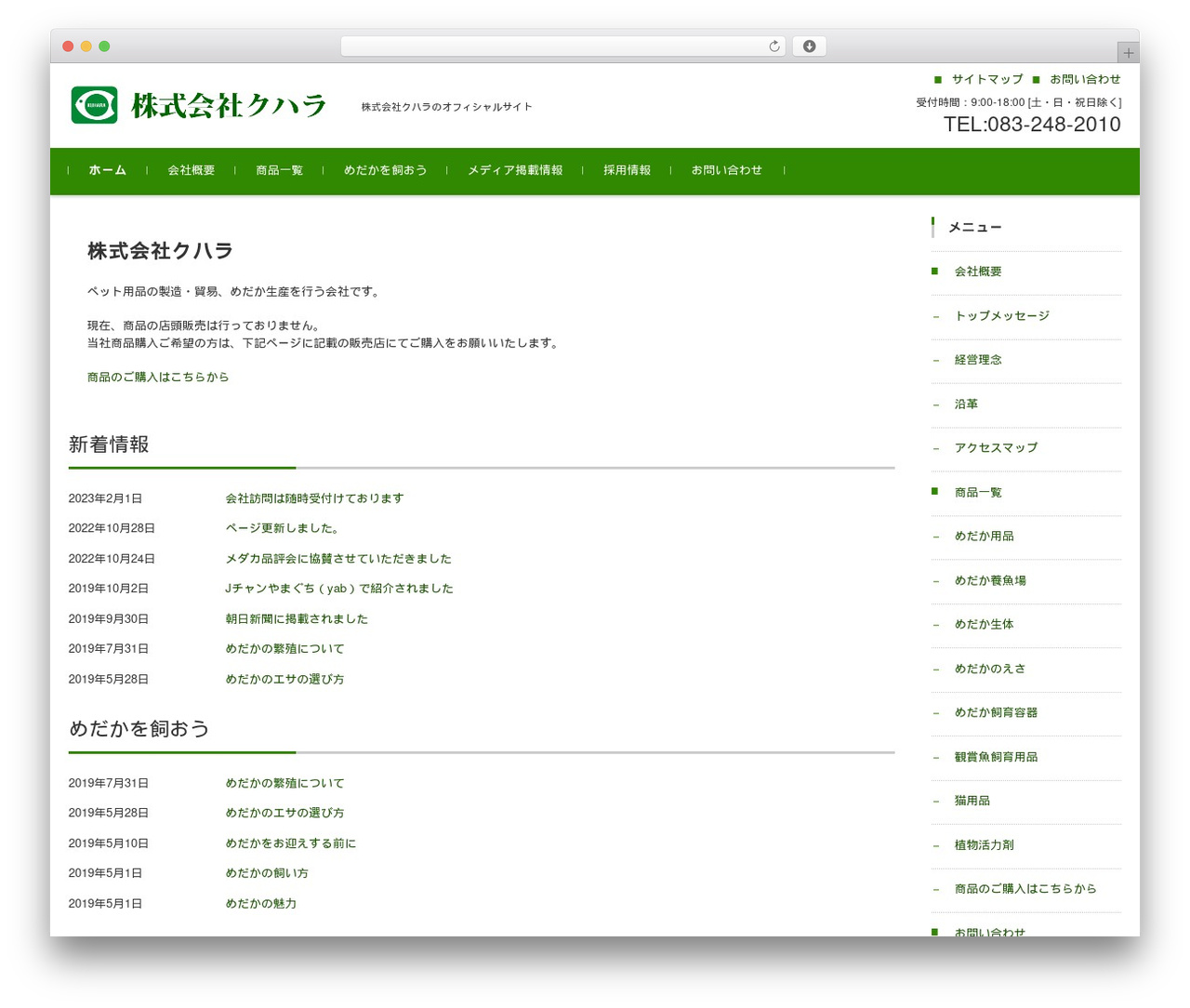The height and width of the screenshot is (1008, 1190).
Task: Open めだかのえさ in the sidebar
Action: [990, 669]
